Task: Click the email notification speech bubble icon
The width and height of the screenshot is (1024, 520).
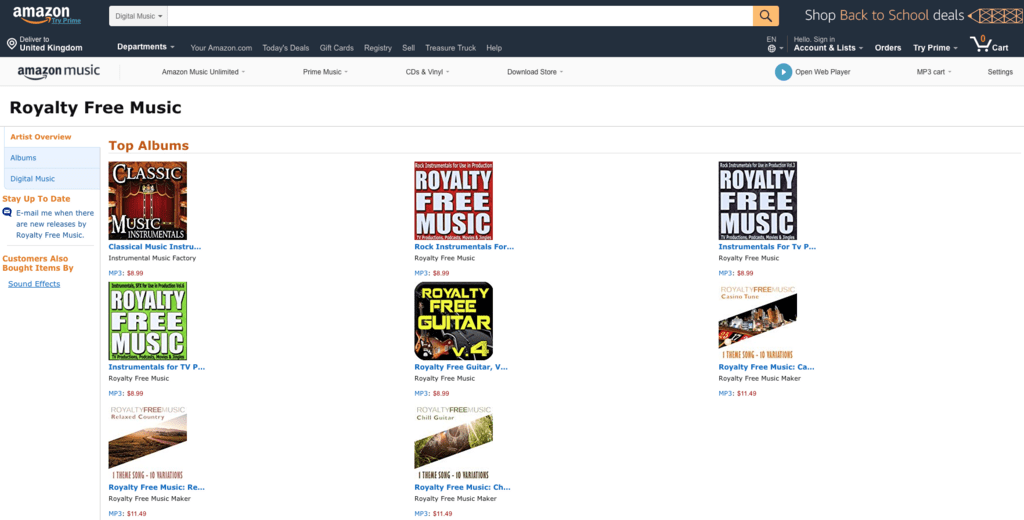Action: 7,212
